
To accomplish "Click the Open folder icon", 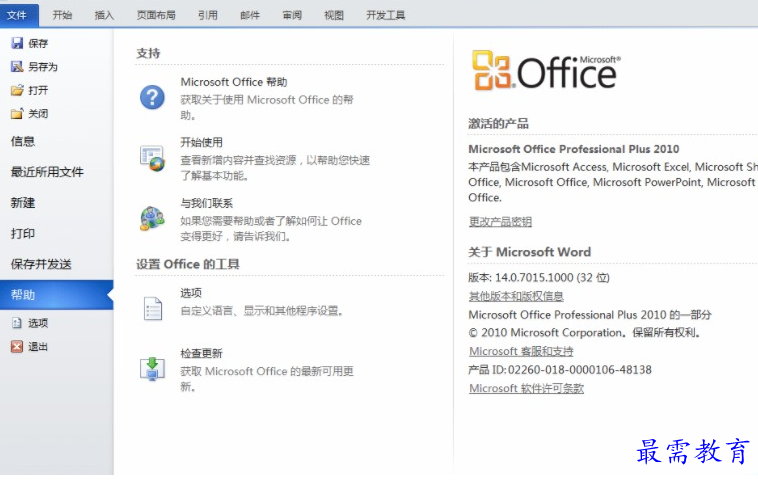I will (x=17, y=90).
